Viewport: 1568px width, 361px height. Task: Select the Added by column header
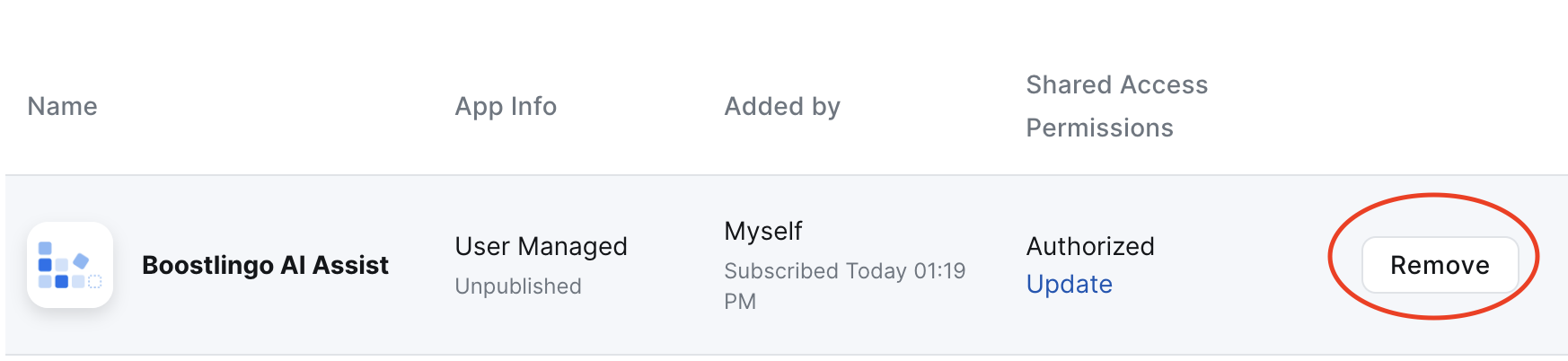point(782,106)
